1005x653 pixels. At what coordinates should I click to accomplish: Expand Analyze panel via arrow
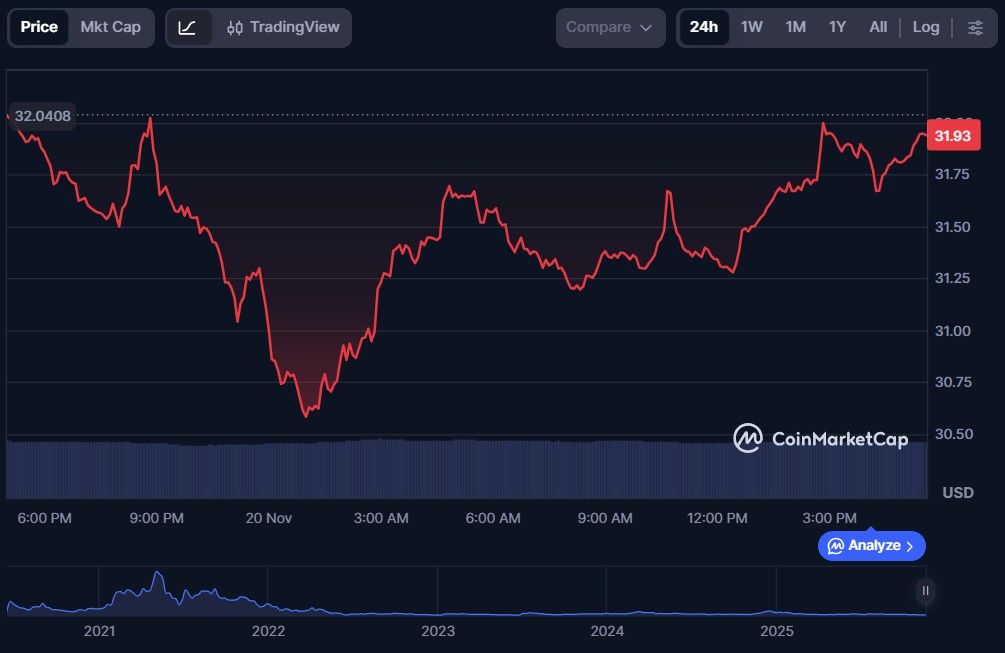tap(909, 546)
